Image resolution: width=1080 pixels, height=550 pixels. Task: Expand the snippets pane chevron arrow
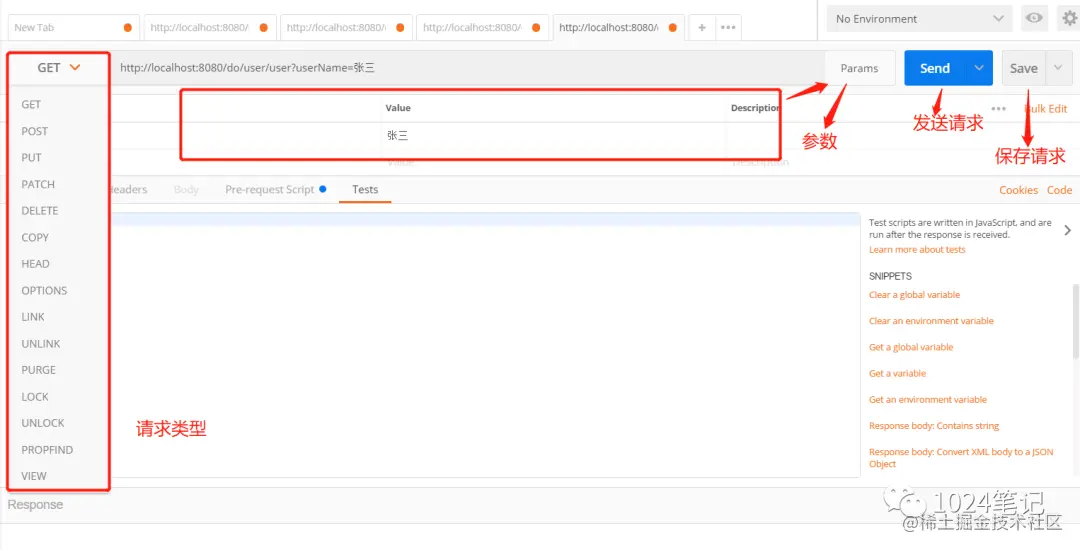[1068, 230]
